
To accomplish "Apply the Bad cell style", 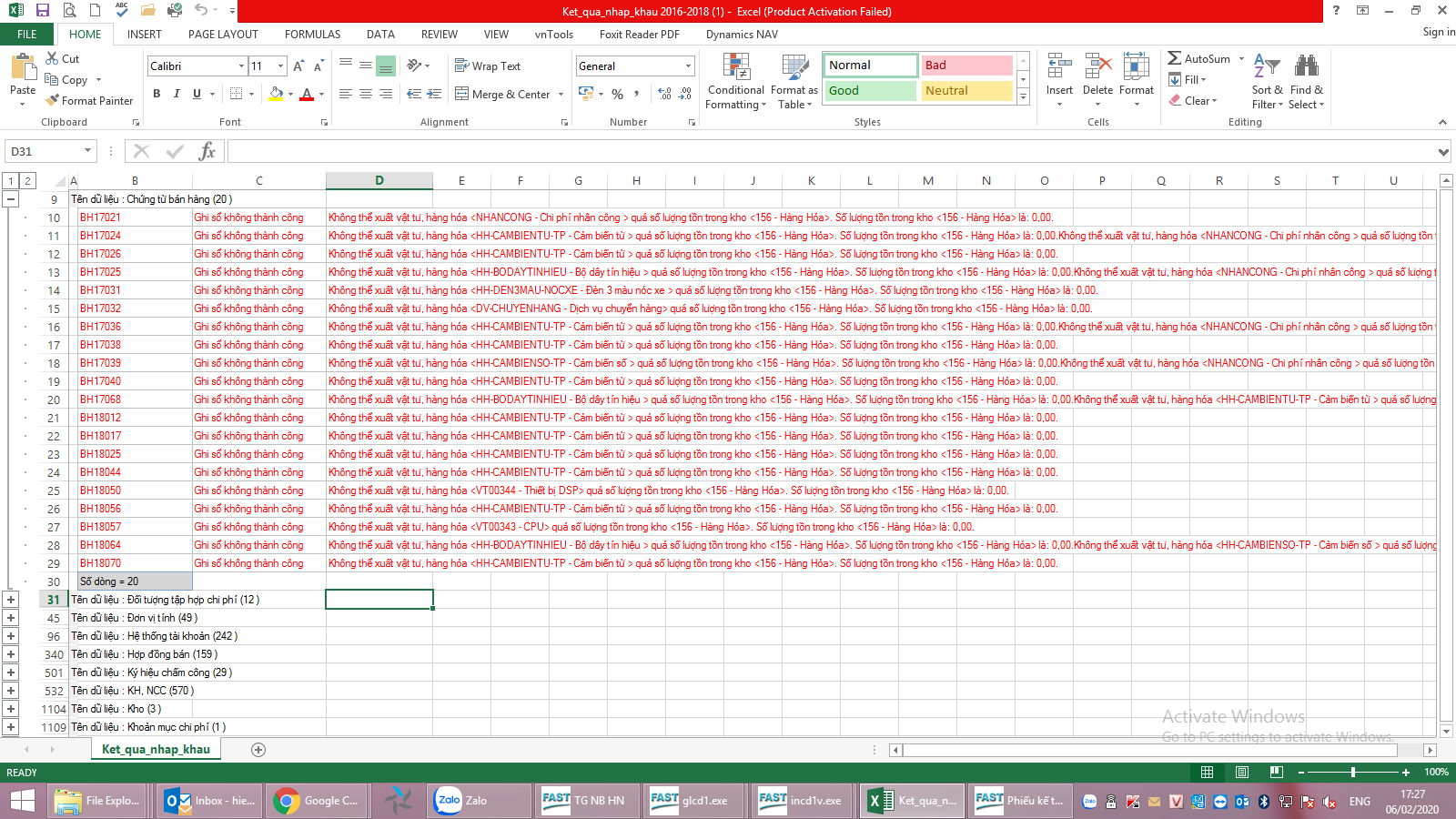I will click(x=966, y=66).
